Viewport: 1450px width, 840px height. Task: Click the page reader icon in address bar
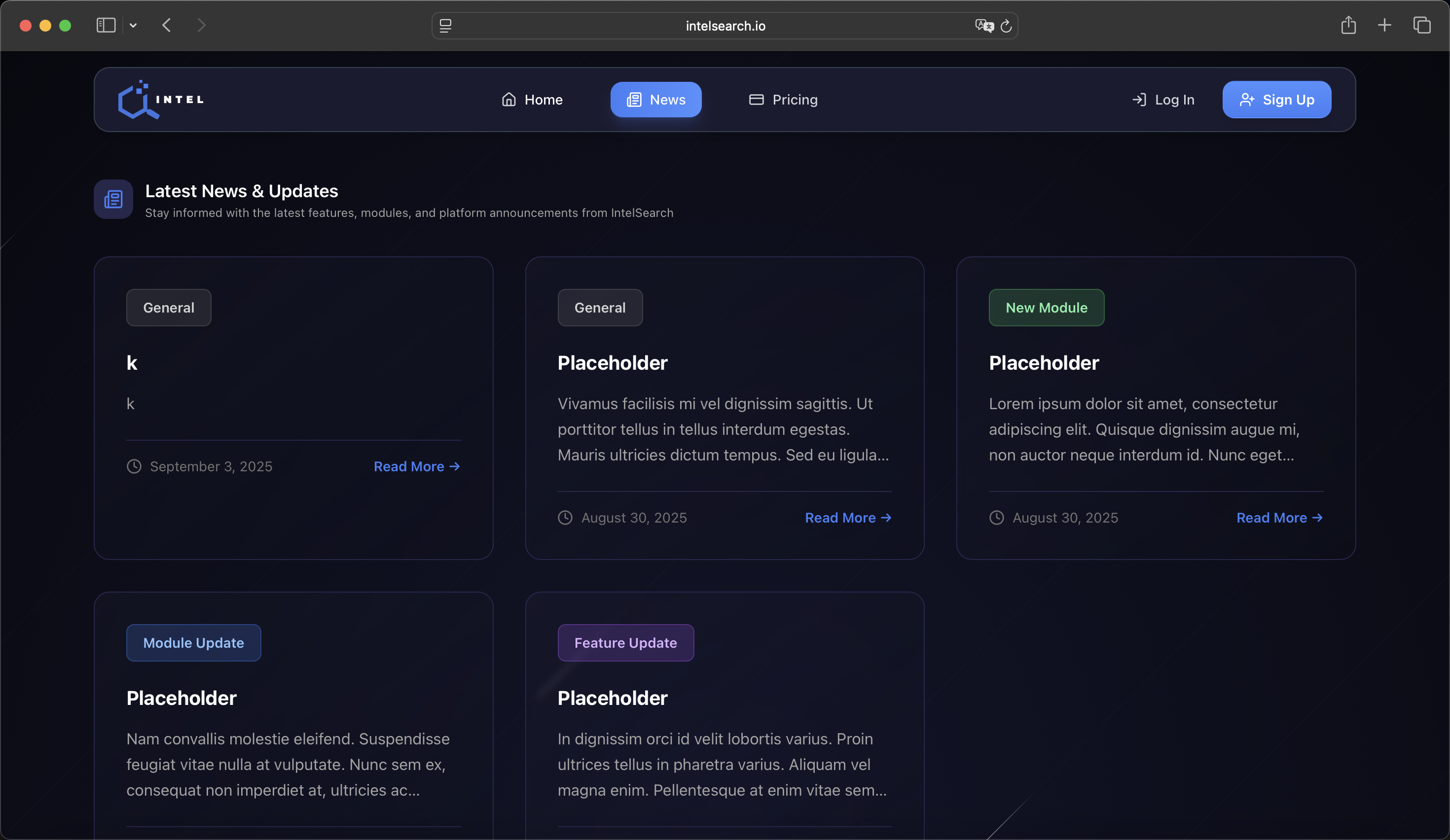click(x=445, y=26)
